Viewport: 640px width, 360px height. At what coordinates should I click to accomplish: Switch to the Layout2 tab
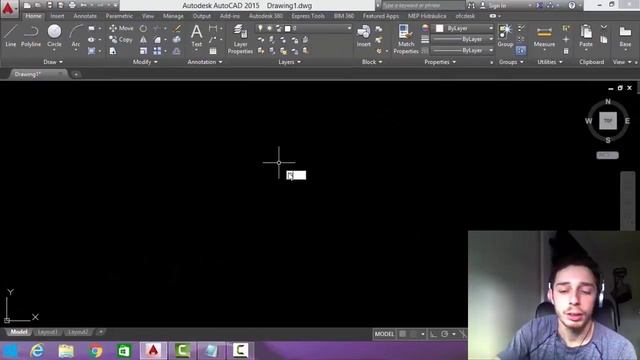pos(78,332)
